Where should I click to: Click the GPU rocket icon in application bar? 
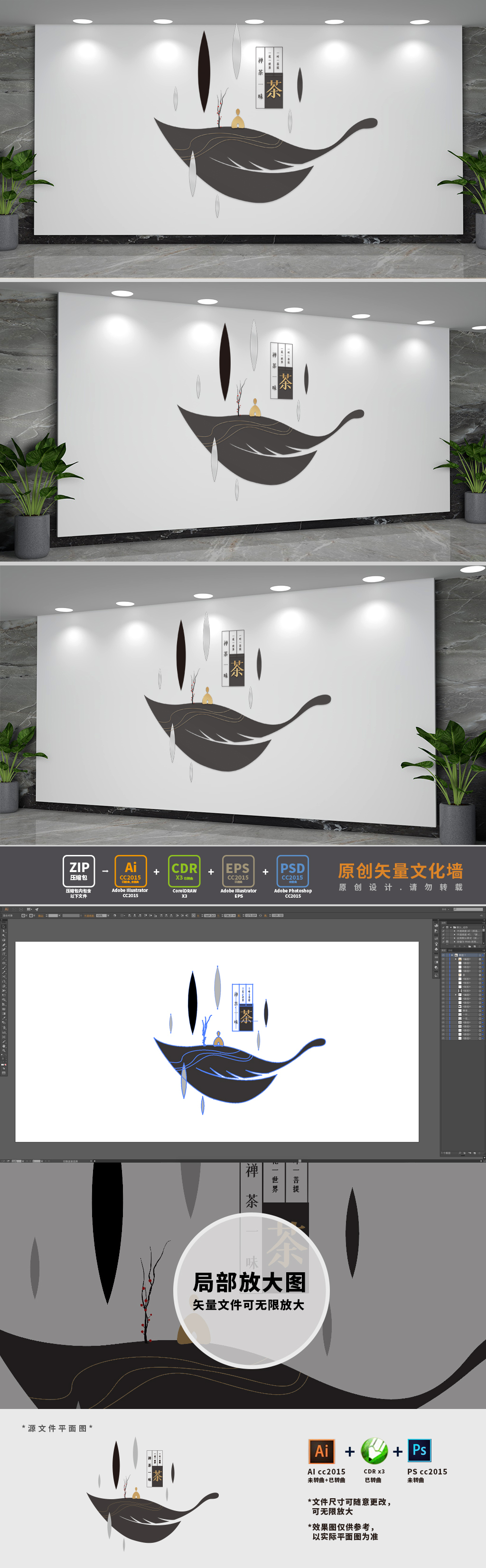37,910
